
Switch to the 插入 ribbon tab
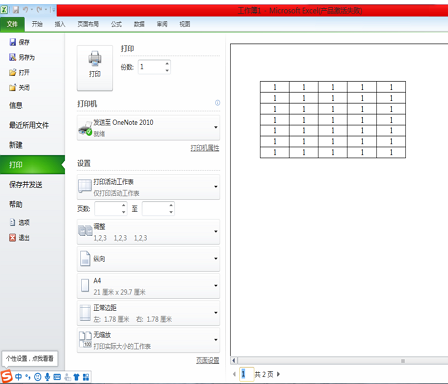[60, 24]
